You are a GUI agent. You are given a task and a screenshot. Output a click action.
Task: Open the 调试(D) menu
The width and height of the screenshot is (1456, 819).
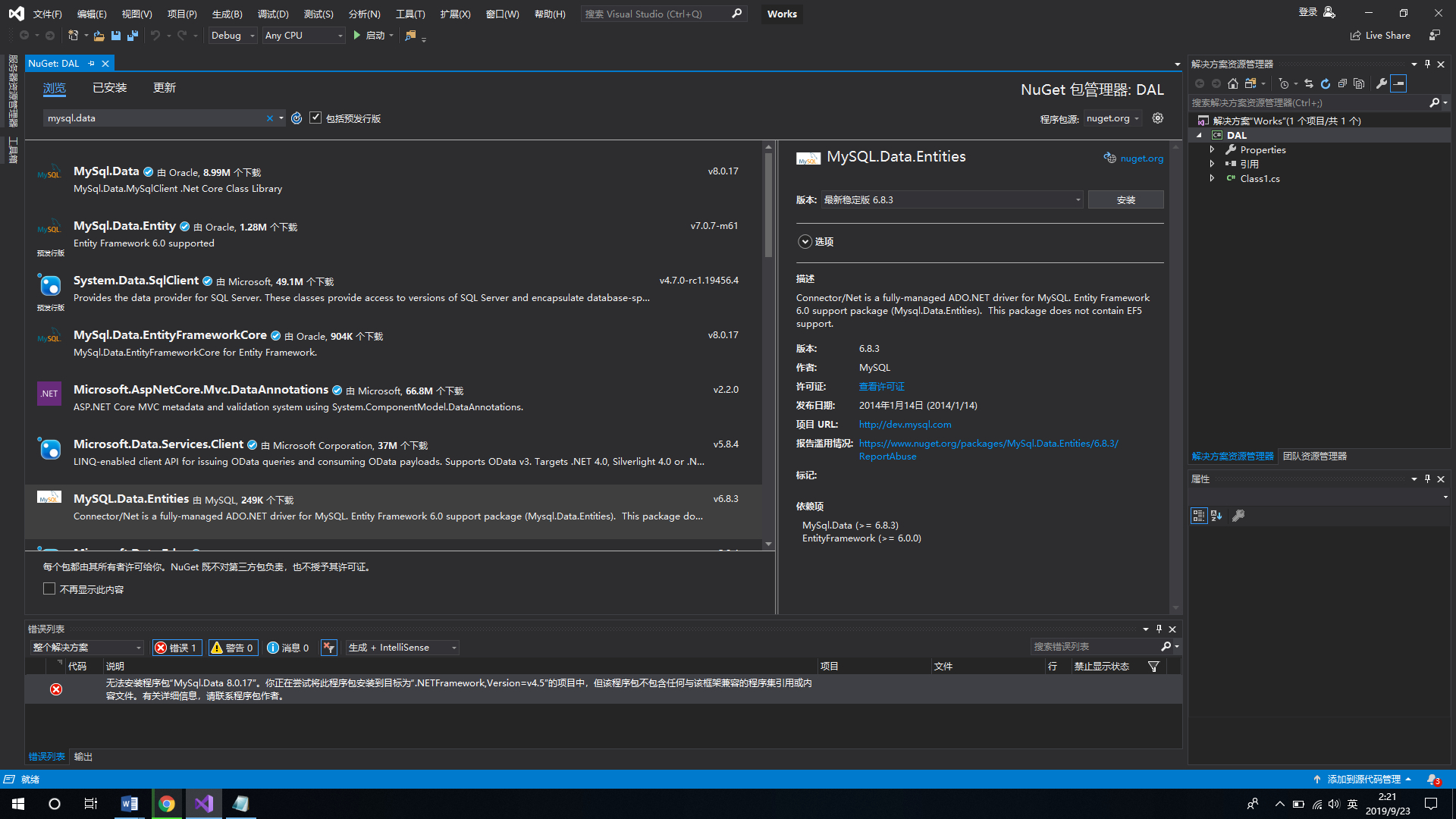(x=273, y=14)
